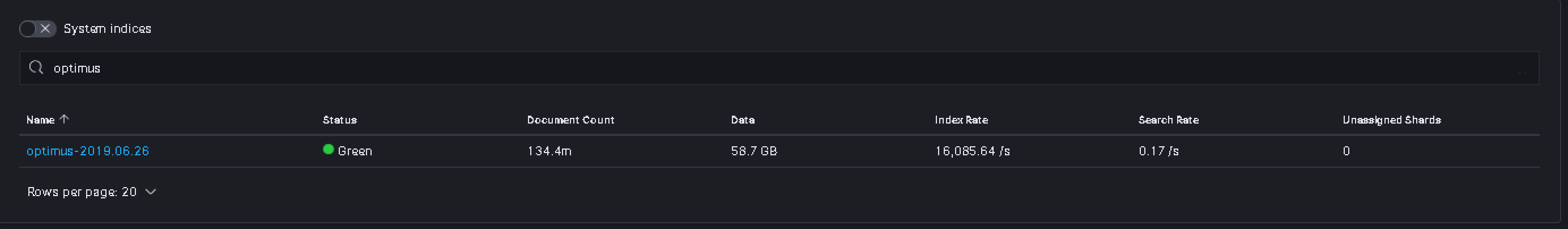The image size is (1568, 229).
Task: Click the chevron next to Rows per page
Action: tap(151, 192)
